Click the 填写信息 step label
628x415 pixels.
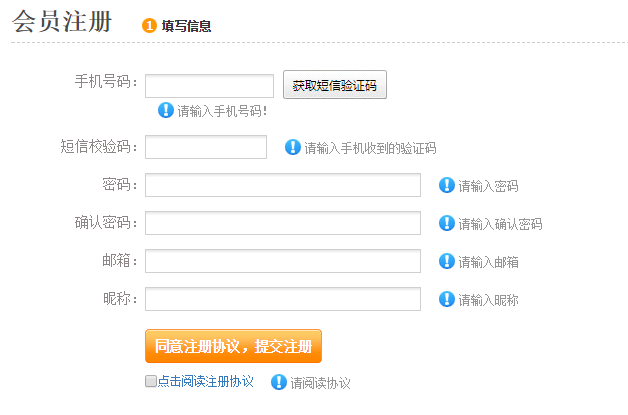(186, 26)
